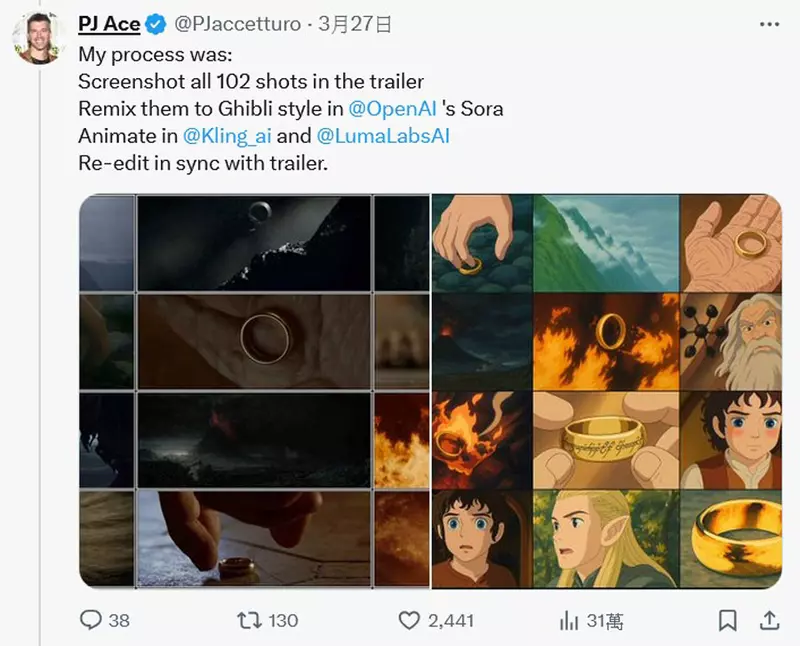This screenshot has width=800, height=646.
Task: Click the reply comment icon
Action: point(91,620)
